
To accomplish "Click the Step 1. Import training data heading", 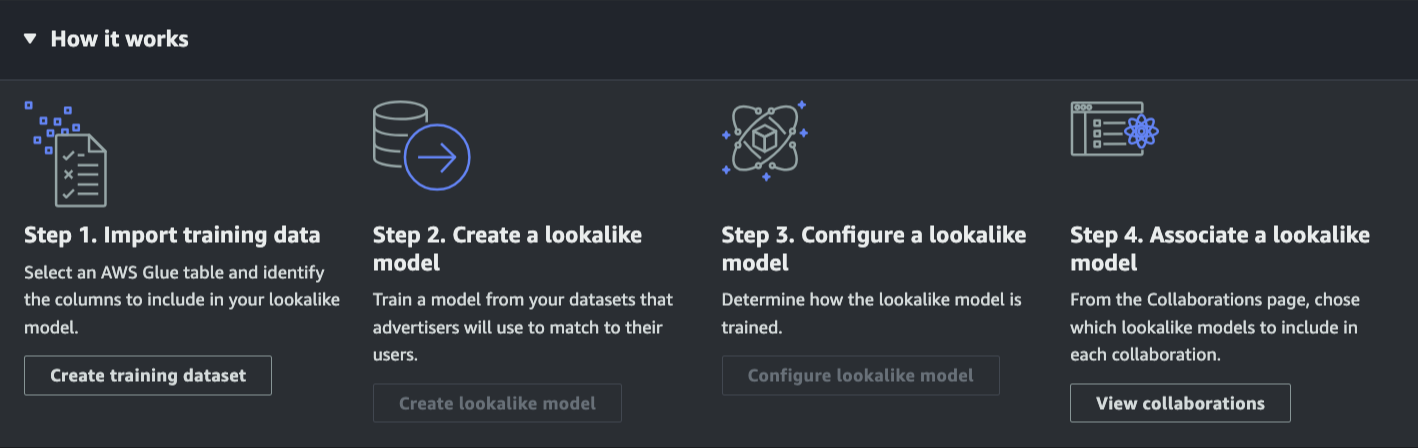I will click(172, 236).
